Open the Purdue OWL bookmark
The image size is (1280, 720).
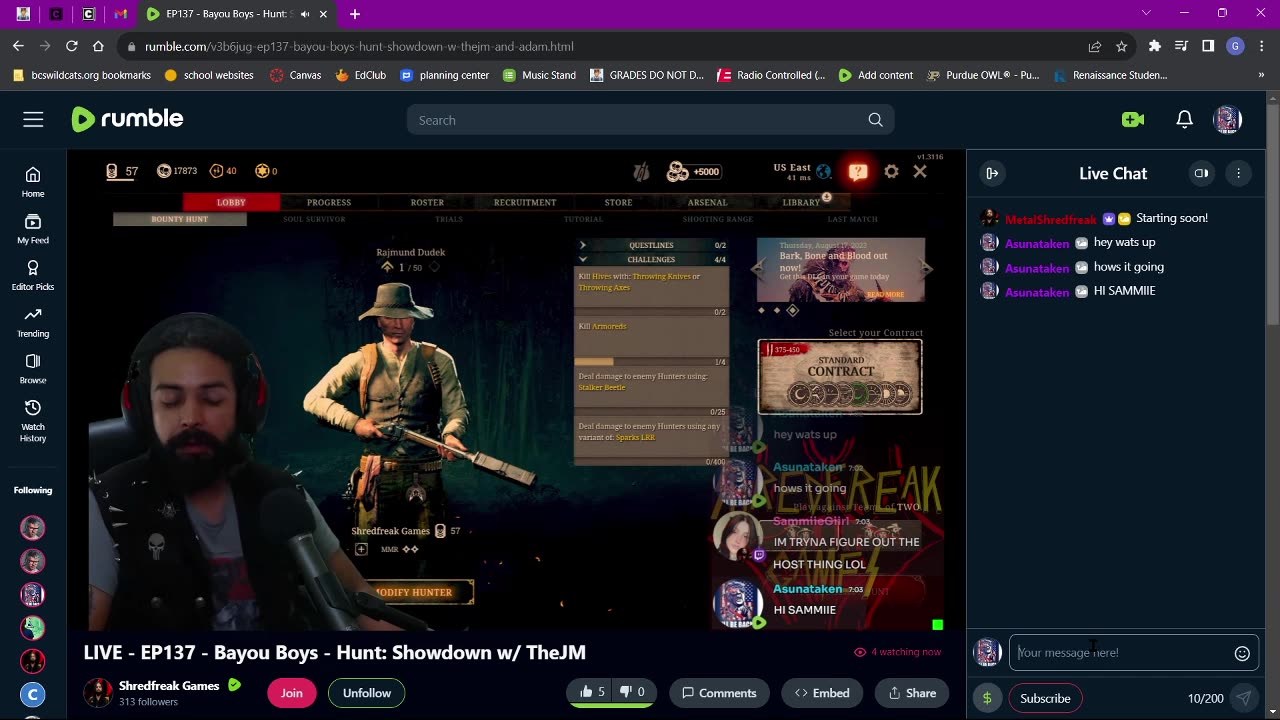click(984, 75)
